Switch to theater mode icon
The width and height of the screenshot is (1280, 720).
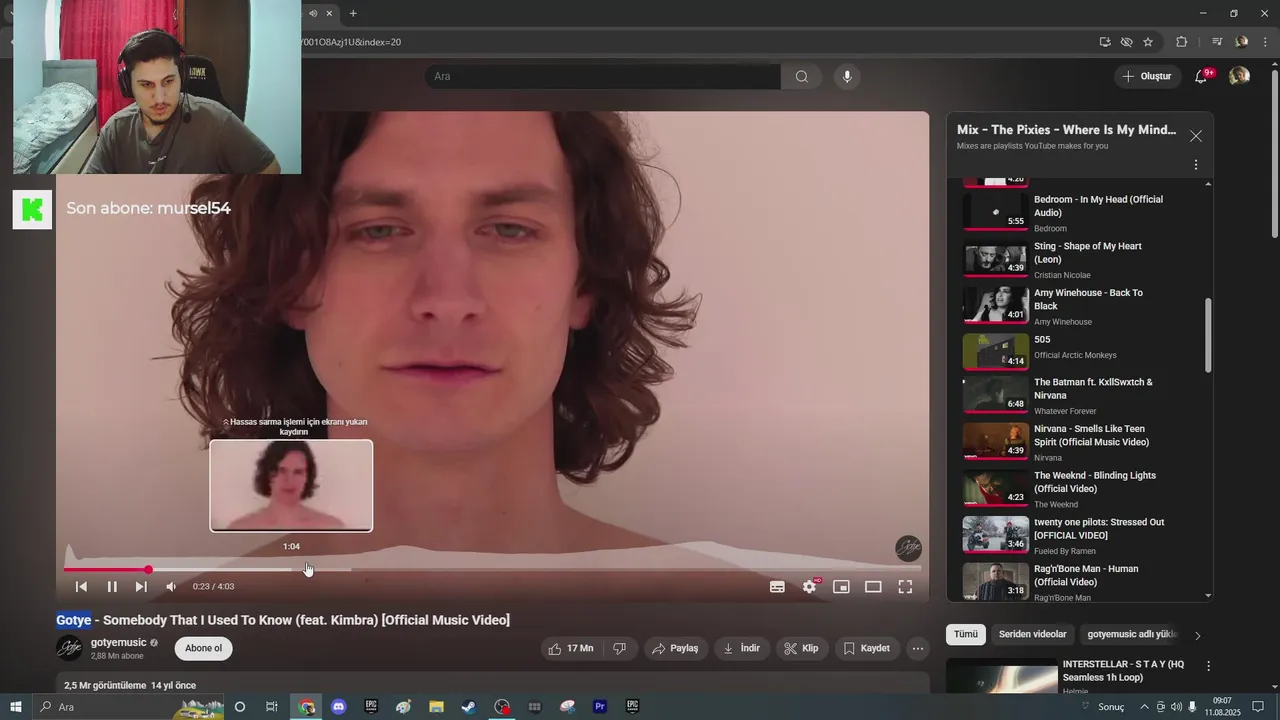(873, 587)
